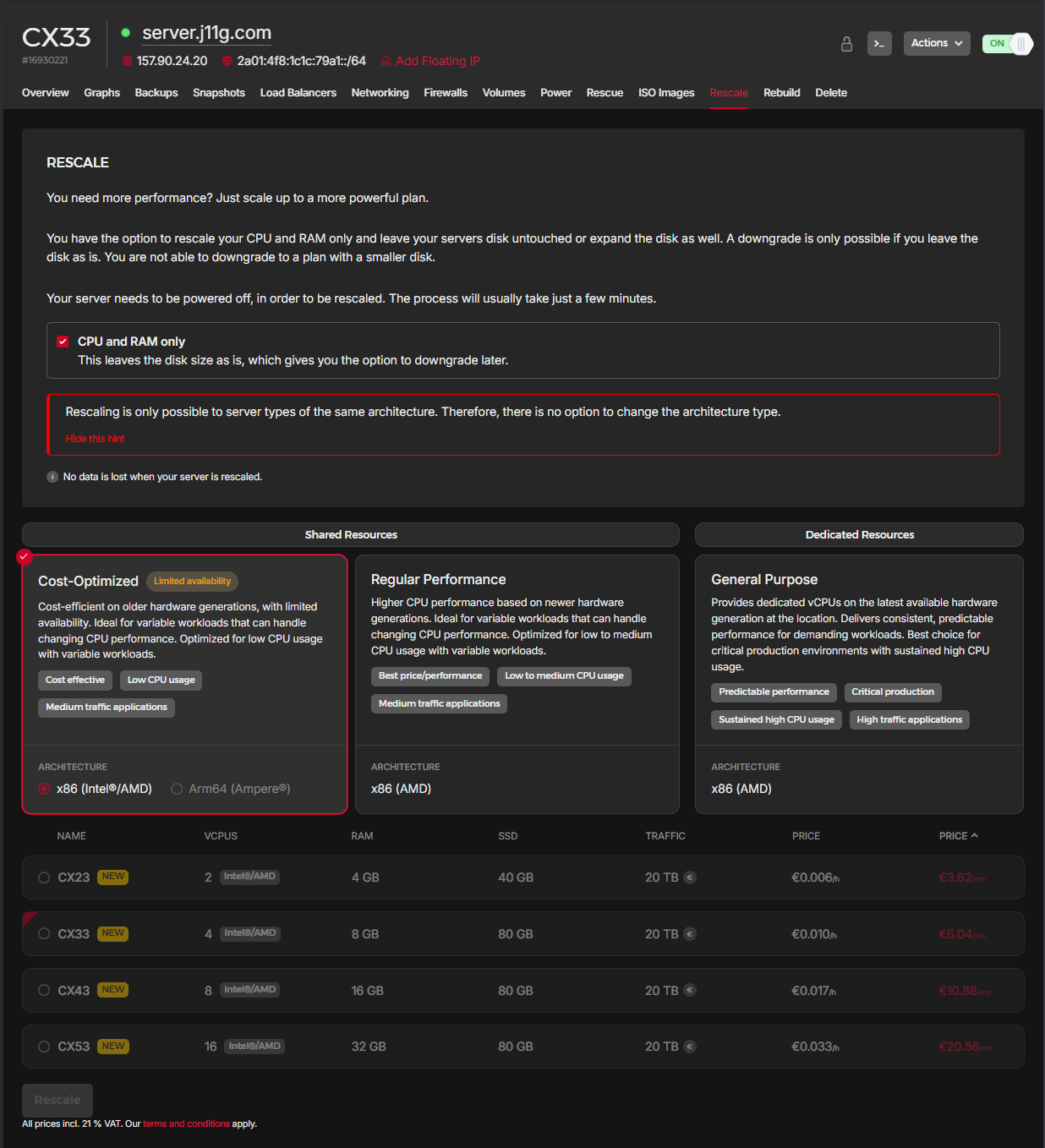Select the Regular Performance plan card
This screenshot has width=1045, height=1148.
[517, 642]
